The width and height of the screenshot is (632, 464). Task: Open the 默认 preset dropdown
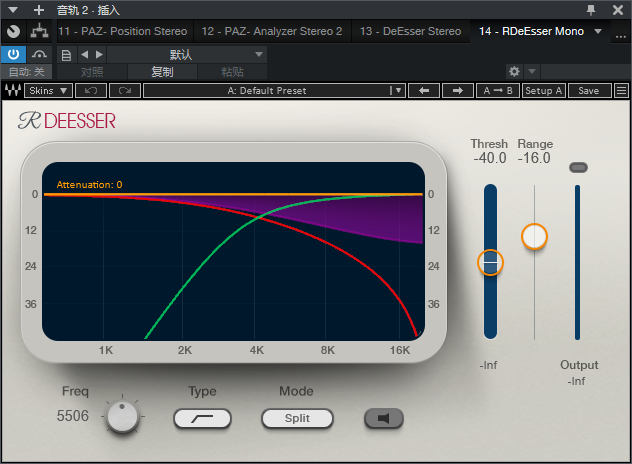click(x=187, y=54)
